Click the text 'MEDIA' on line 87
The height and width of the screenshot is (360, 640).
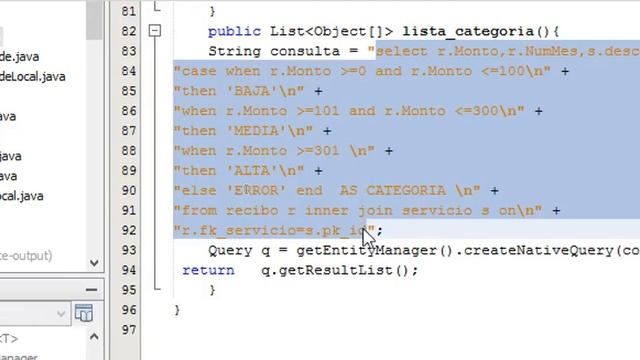tap(257, 131)
